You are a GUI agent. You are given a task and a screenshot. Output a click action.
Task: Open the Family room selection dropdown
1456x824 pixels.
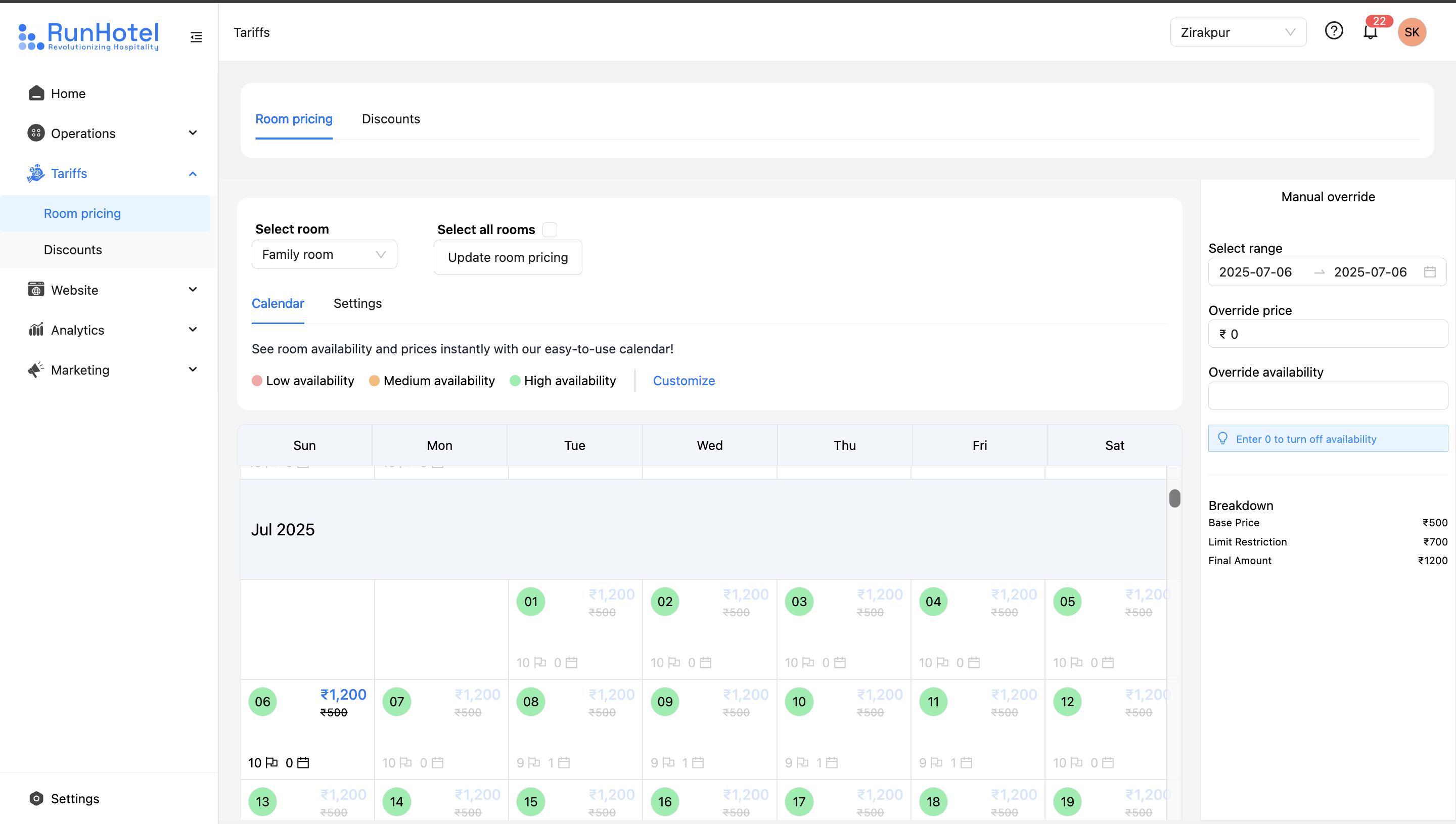click(x=324, y=255)
